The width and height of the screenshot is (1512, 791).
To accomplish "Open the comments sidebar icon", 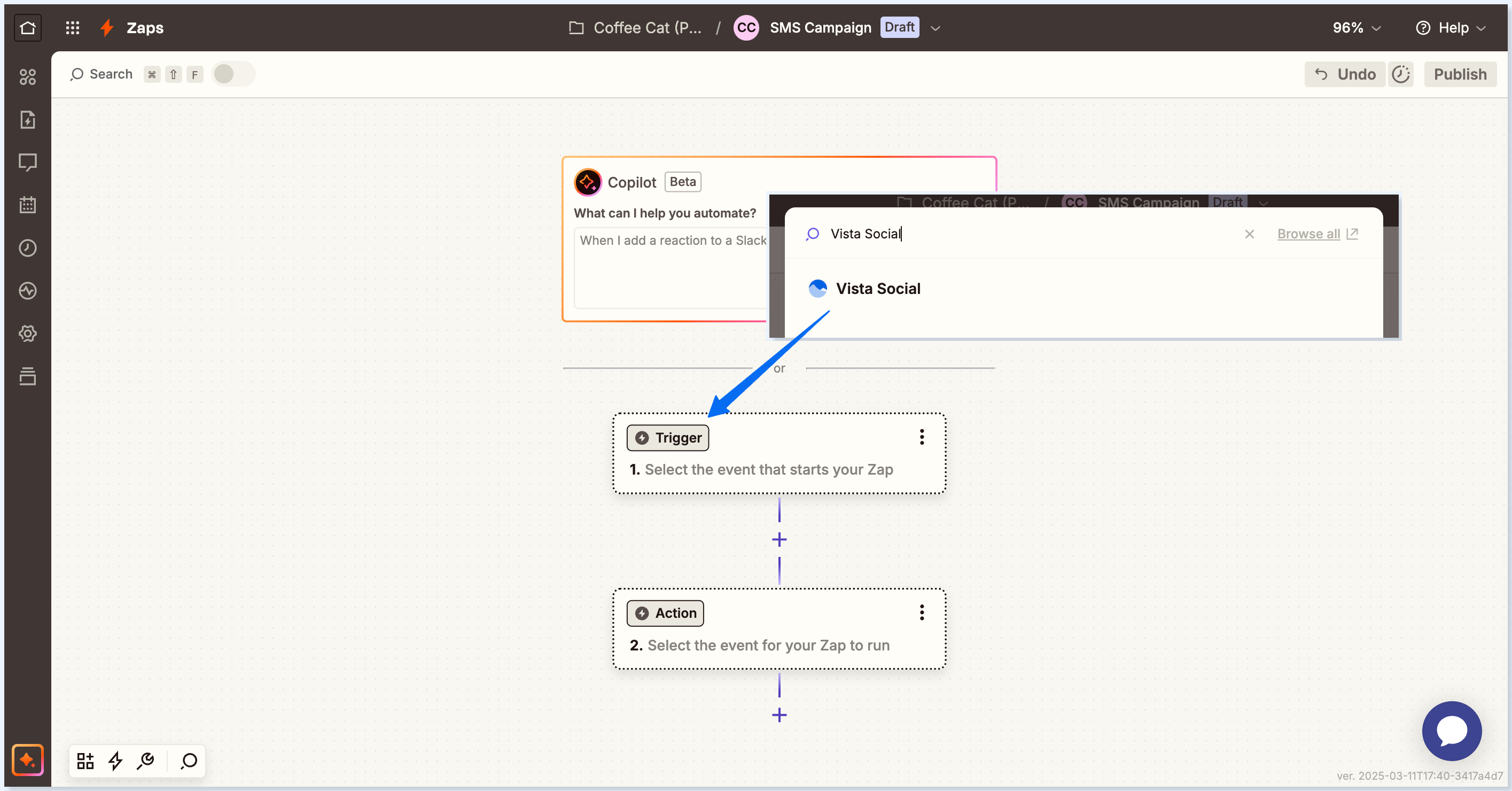I will (28, 162).
